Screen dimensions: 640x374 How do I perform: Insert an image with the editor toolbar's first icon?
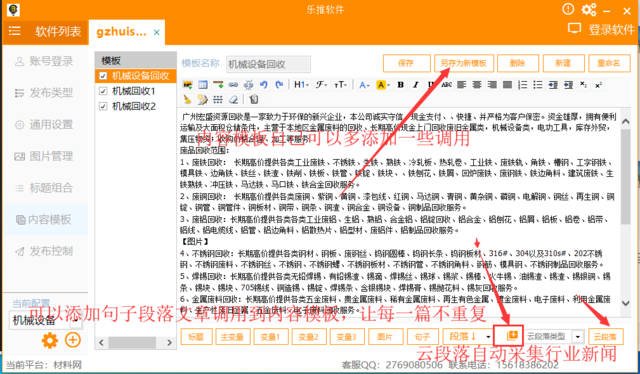187,85
